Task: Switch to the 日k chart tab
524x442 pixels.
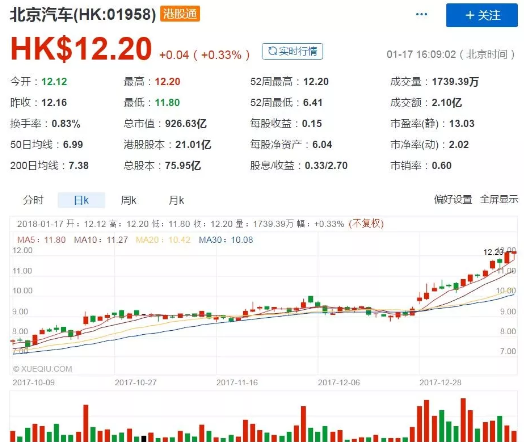Action: [82, 200]
